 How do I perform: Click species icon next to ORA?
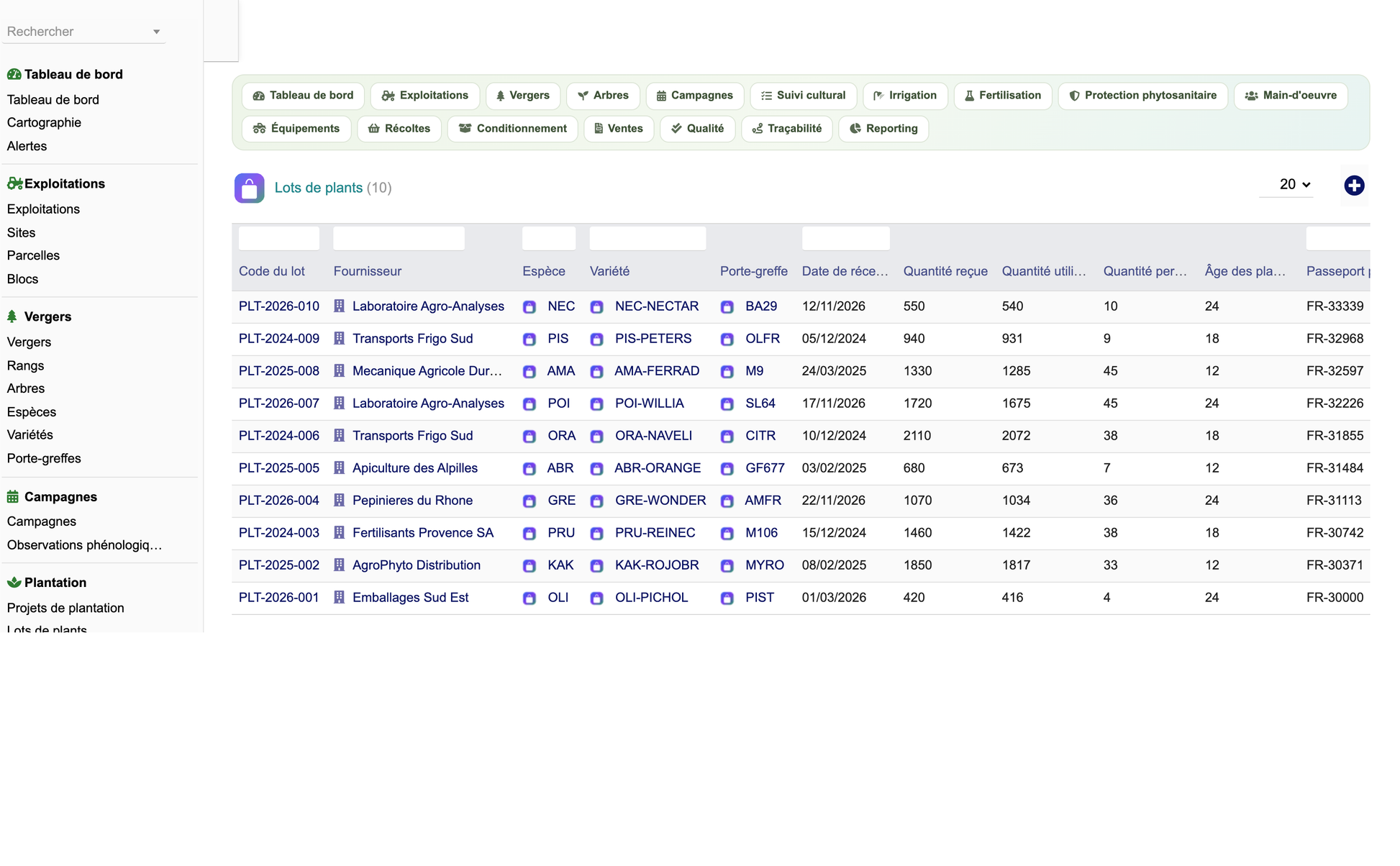tap(529, 436)
